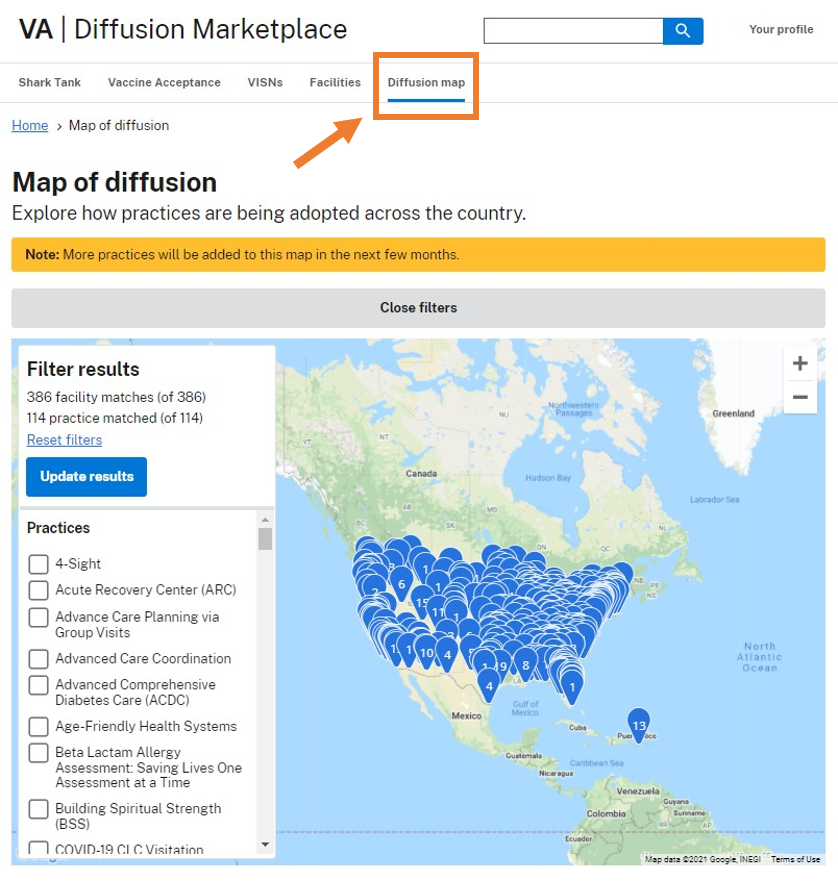Click the map pin labeled 6
The image size is (838, 881).
coord(401,584)
